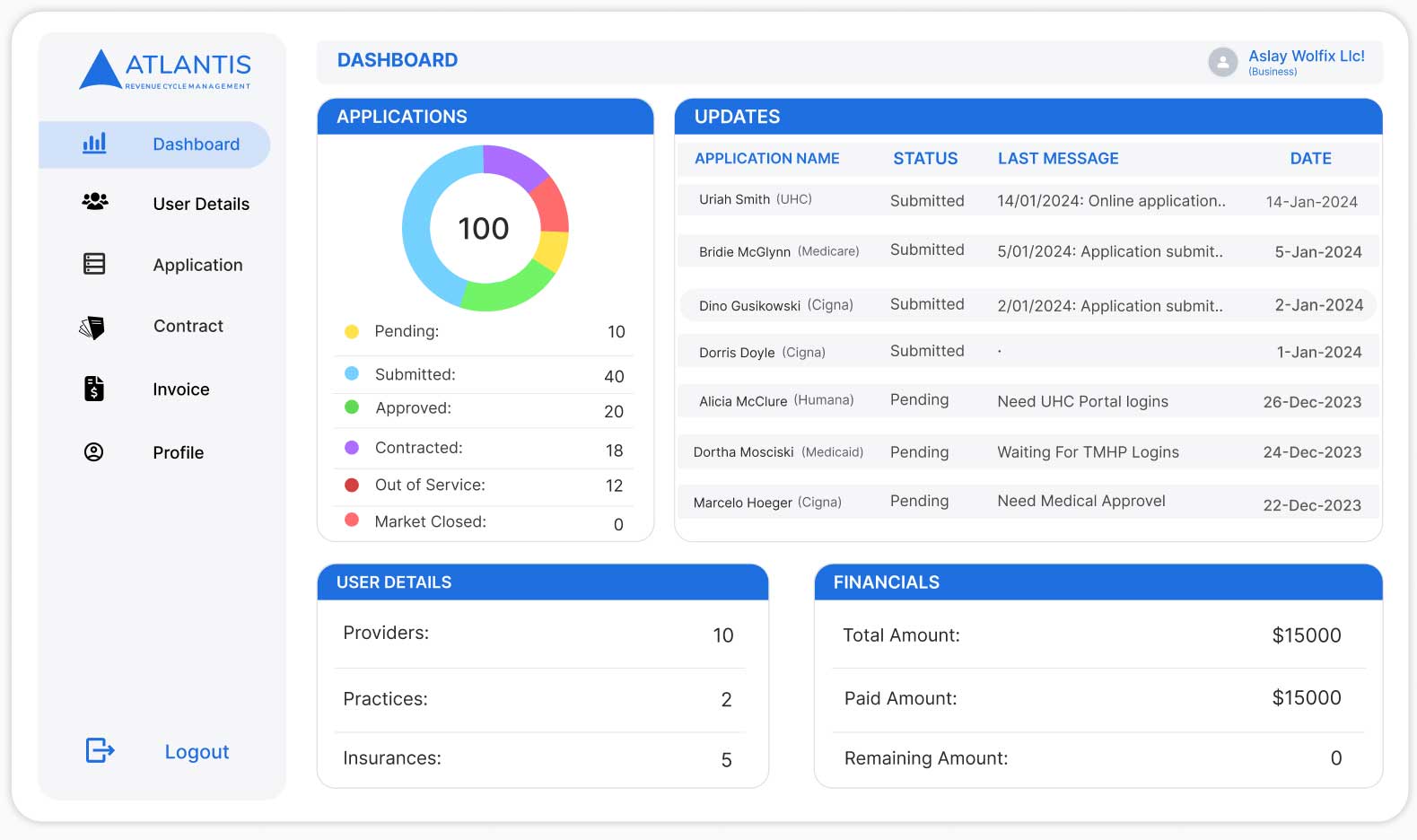Open the Invoice page from sidebar
This screenshot has height=840, width=1417.
coord(181,389)
